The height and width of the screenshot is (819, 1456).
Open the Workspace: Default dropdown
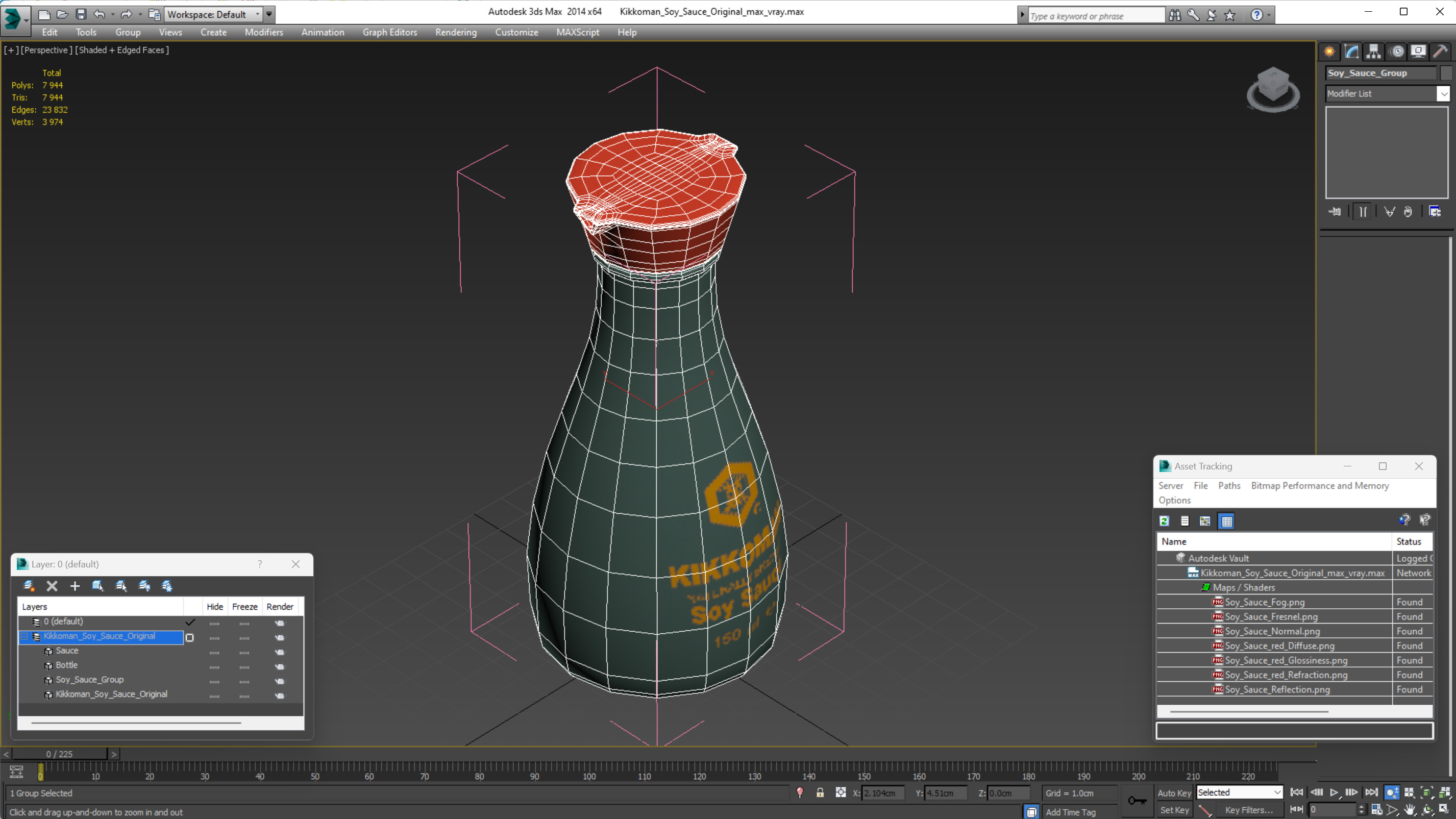pyautogui.click(x=213, y=14)
